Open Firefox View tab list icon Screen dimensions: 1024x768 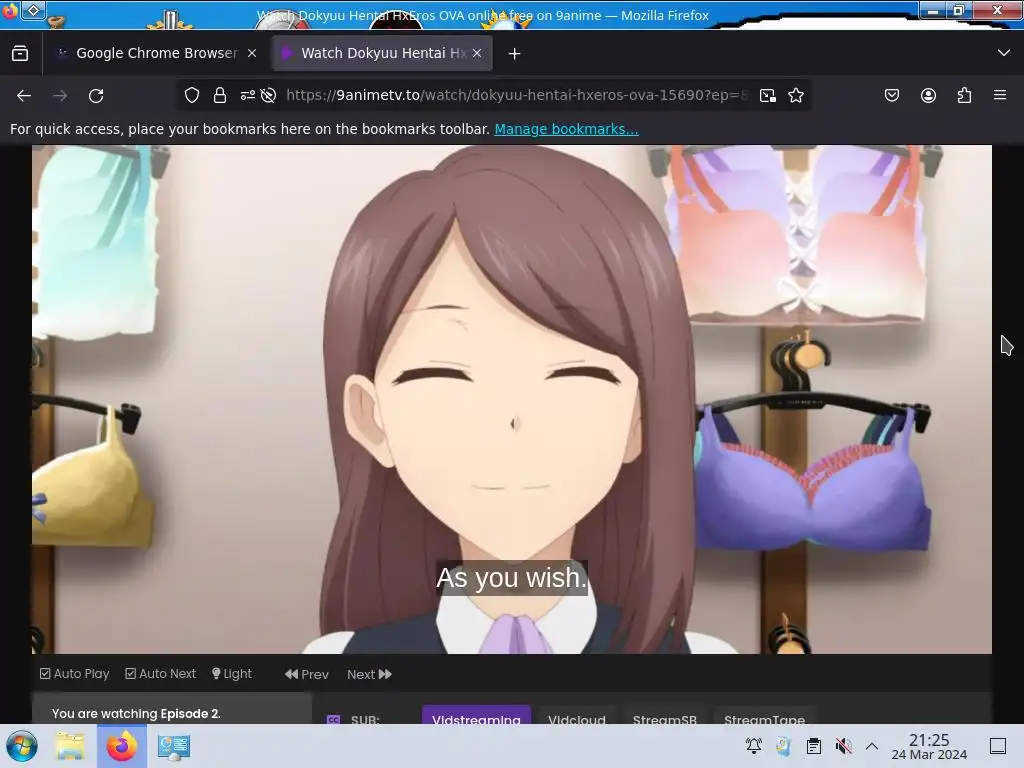pyautogui.click(x=20, y=54)
